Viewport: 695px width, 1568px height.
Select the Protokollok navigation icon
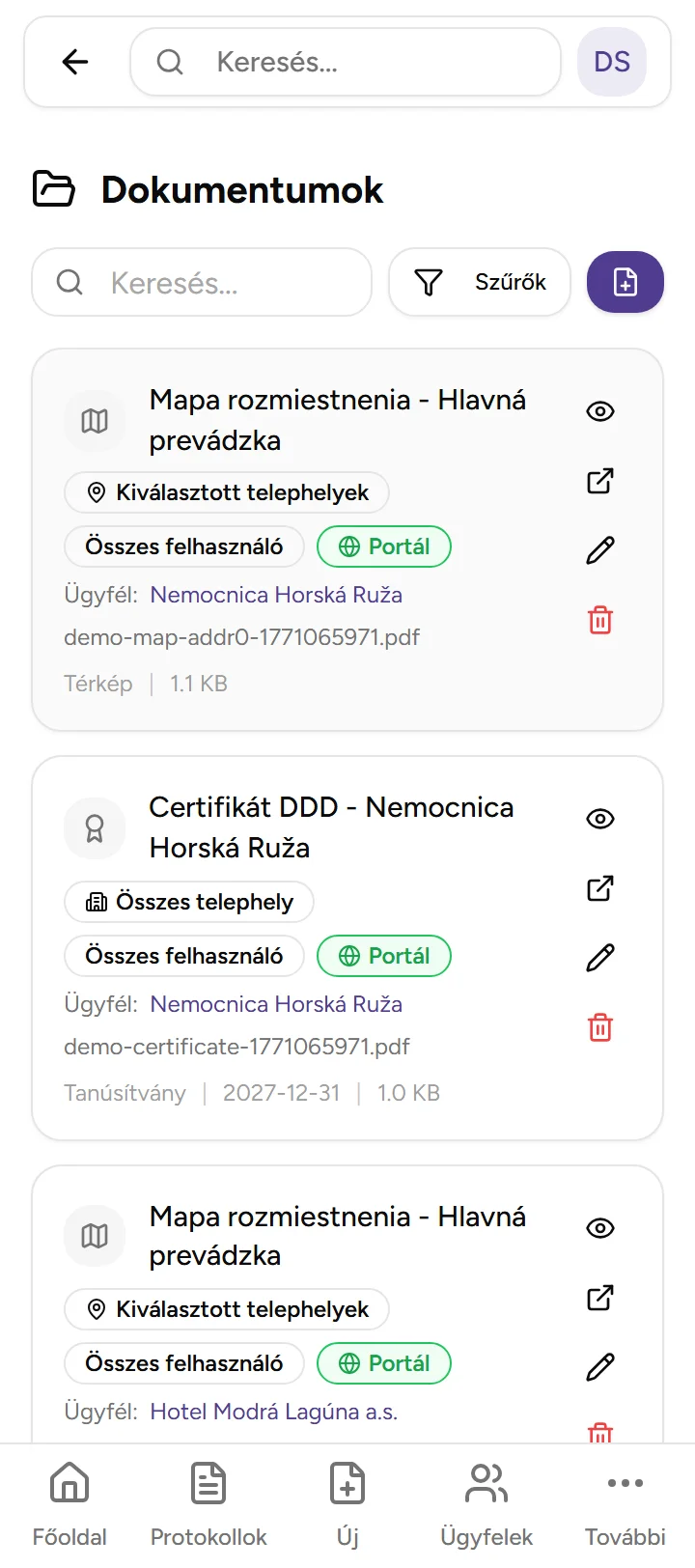click(208, 1482)
